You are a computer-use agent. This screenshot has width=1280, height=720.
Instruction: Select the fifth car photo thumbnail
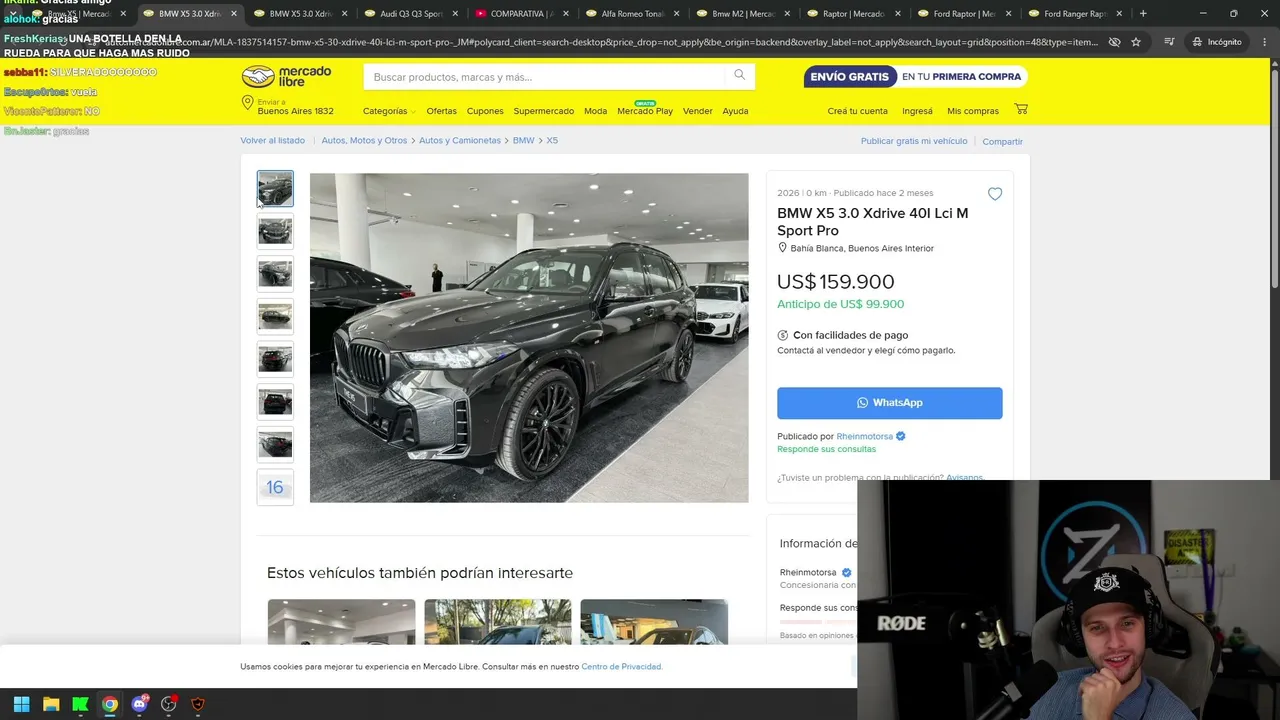275,358
